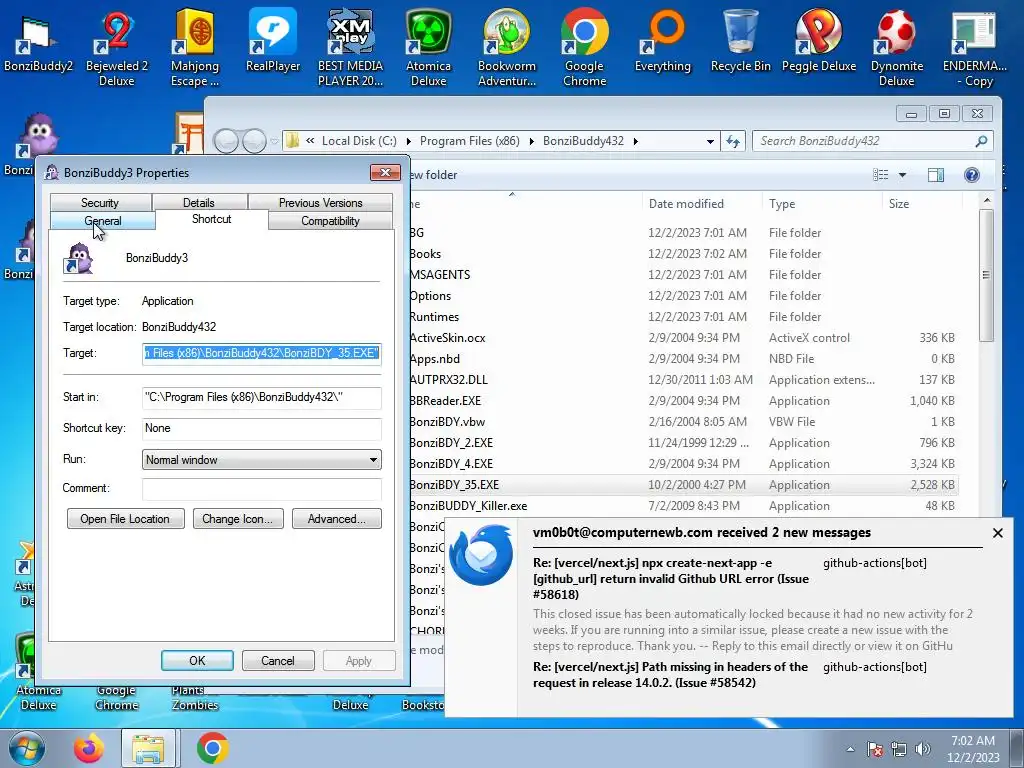Viewport: 1024px width, 768px height.
Task: Click Explorer change view icon
Action: tap(881, 174)
